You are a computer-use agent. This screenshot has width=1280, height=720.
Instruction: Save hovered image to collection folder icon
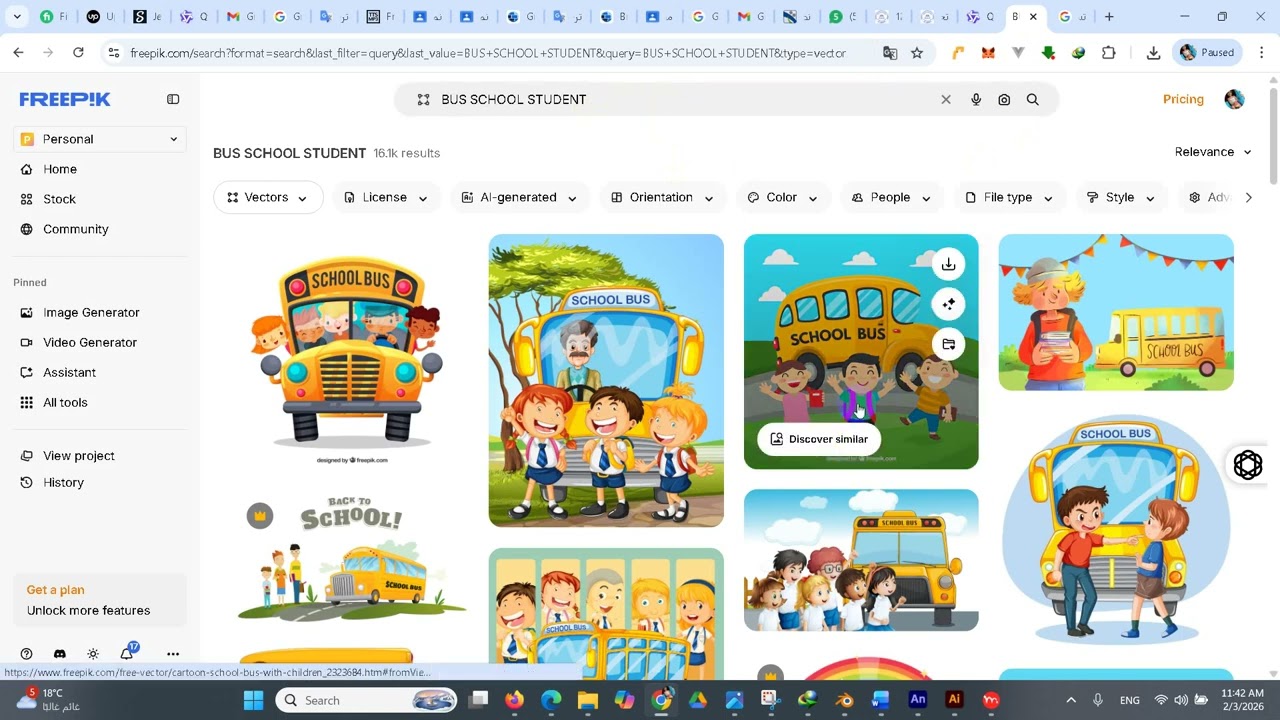tap(948, 344)
